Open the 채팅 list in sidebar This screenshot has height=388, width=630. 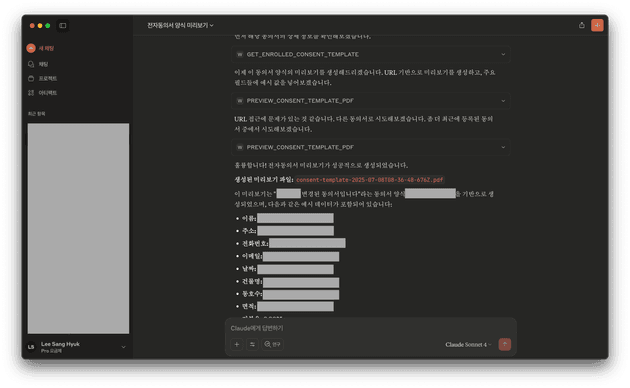click(x=38, y=64)
